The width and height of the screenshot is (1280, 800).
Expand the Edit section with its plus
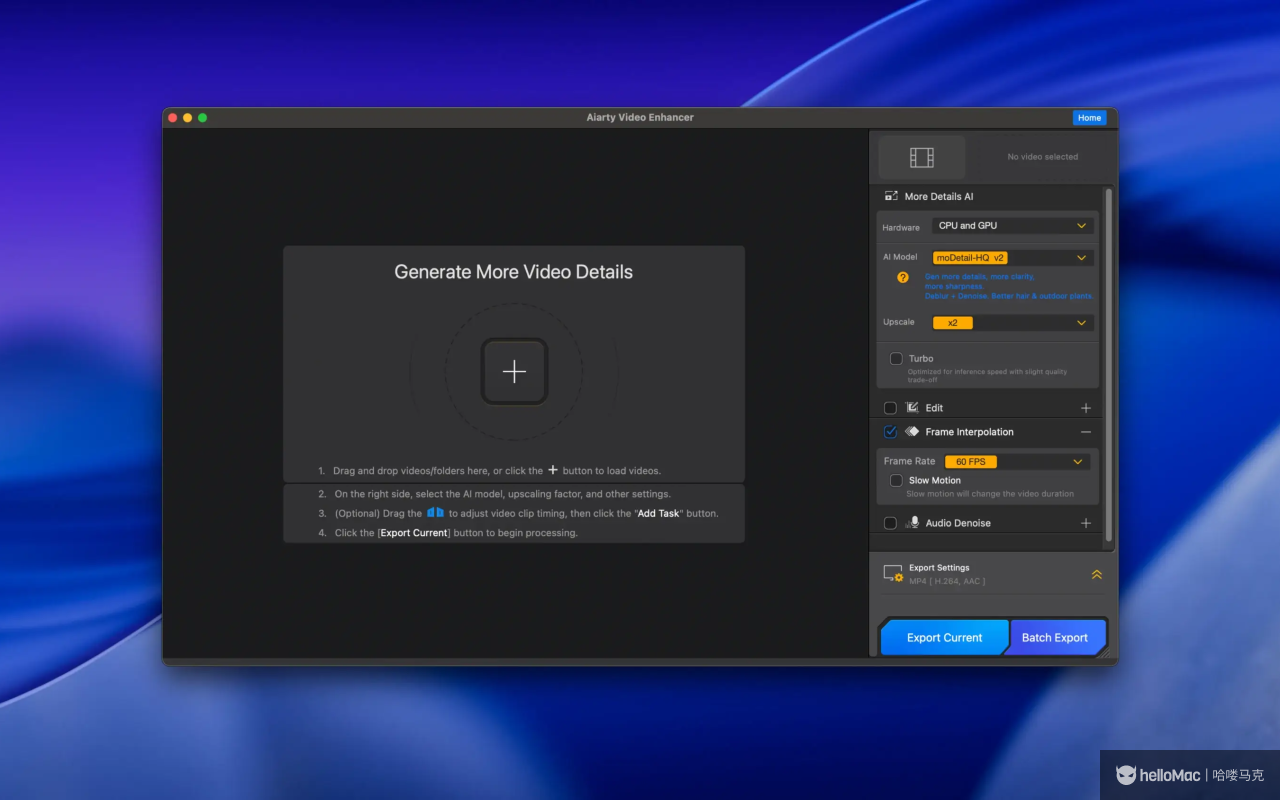click(x=1086, y=408)
